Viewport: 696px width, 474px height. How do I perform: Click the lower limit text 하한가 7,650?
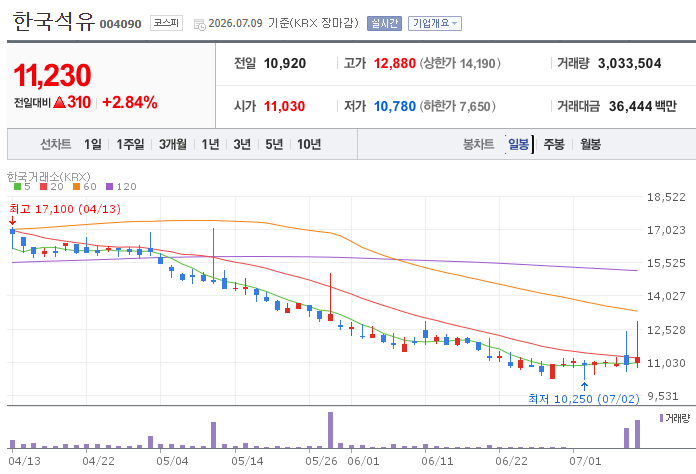click(457, 107)
